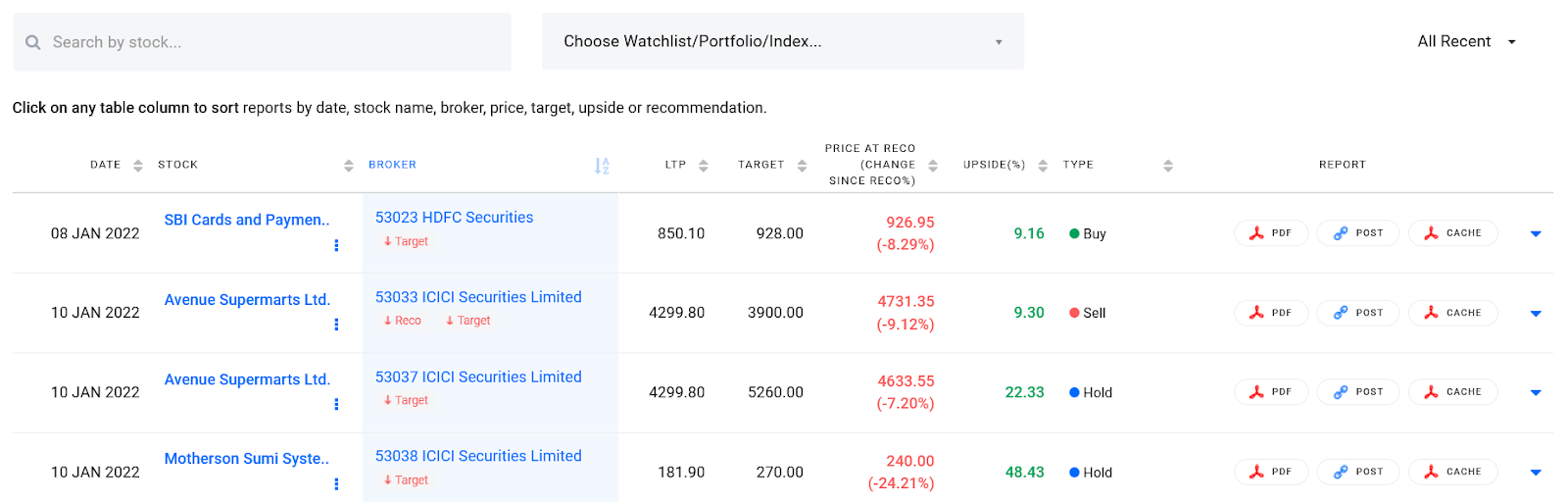Open the All Recent filter dropdown

(x=1467, y=41)
